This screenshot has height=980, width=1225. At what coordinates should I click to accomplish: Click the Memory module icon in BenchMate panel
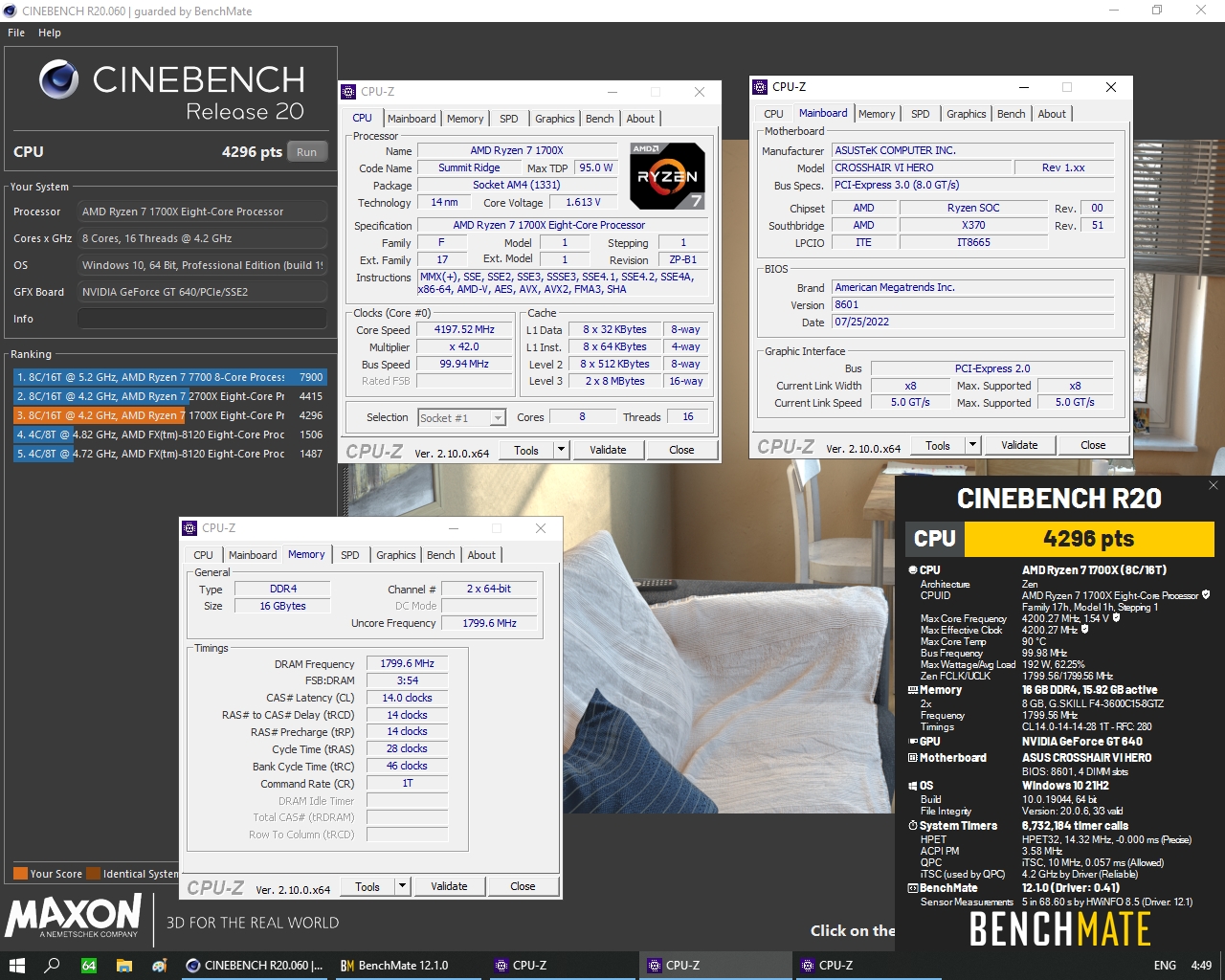pyautogui.click(x=913, y=690)
